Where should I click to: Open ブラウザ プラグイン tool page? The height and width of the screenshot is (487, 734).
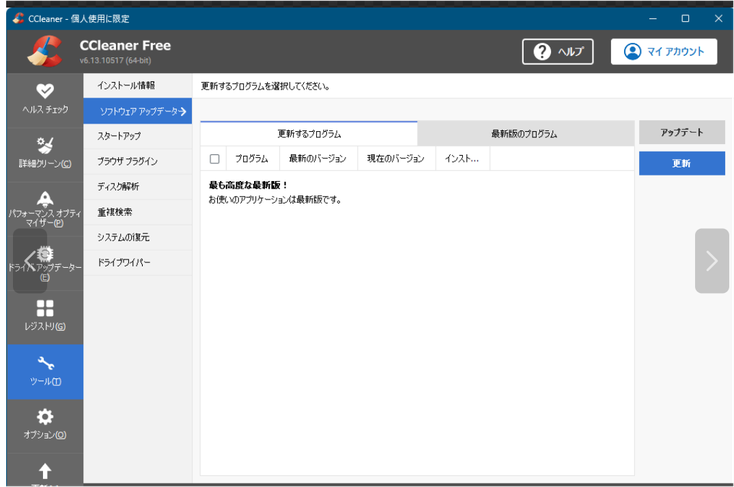(138, 162)
